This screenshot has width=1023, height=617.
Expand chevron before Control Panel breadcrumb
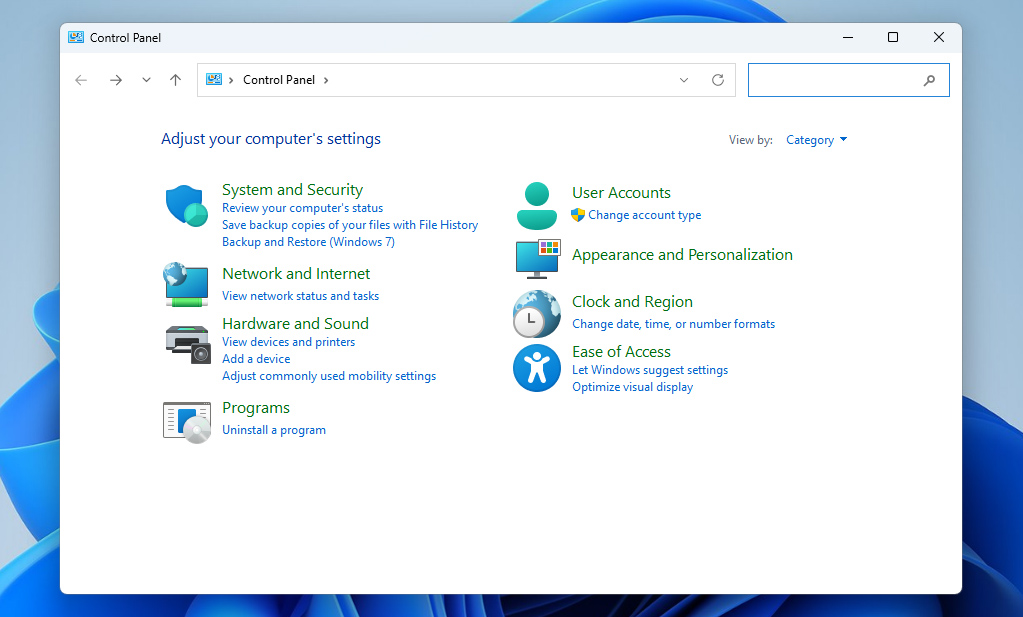pos(231,80)
